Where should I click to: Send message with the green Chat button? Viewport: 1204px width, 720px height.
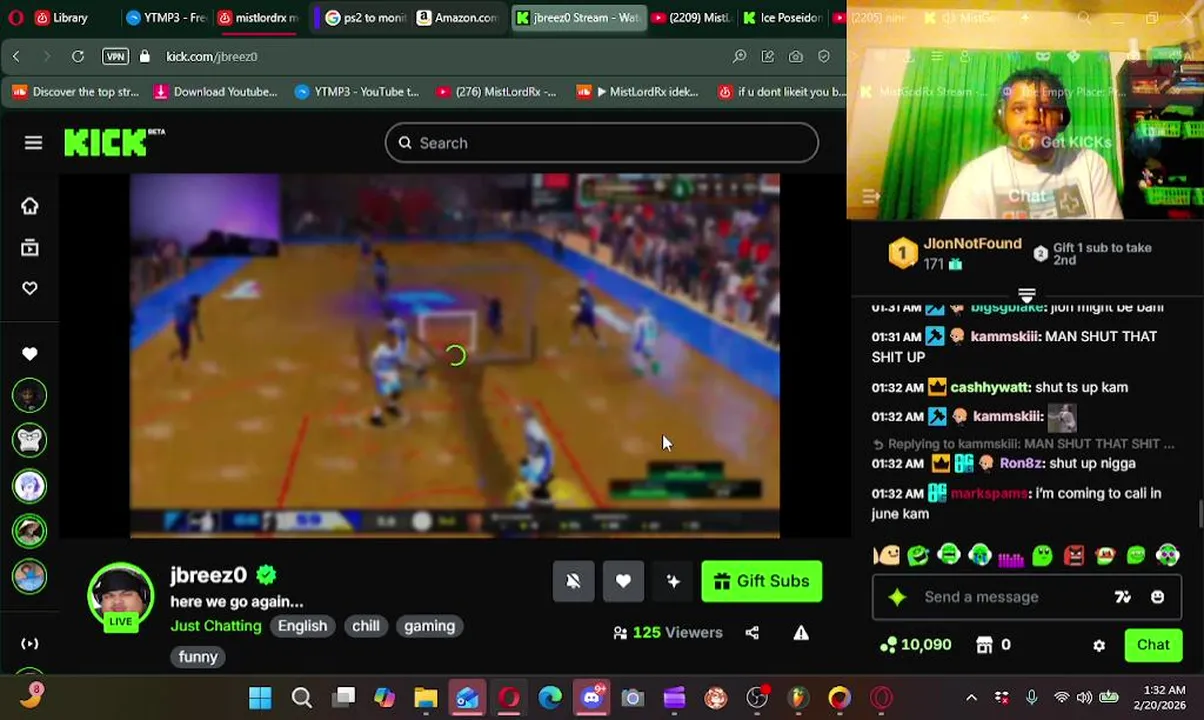[1152, 645]
